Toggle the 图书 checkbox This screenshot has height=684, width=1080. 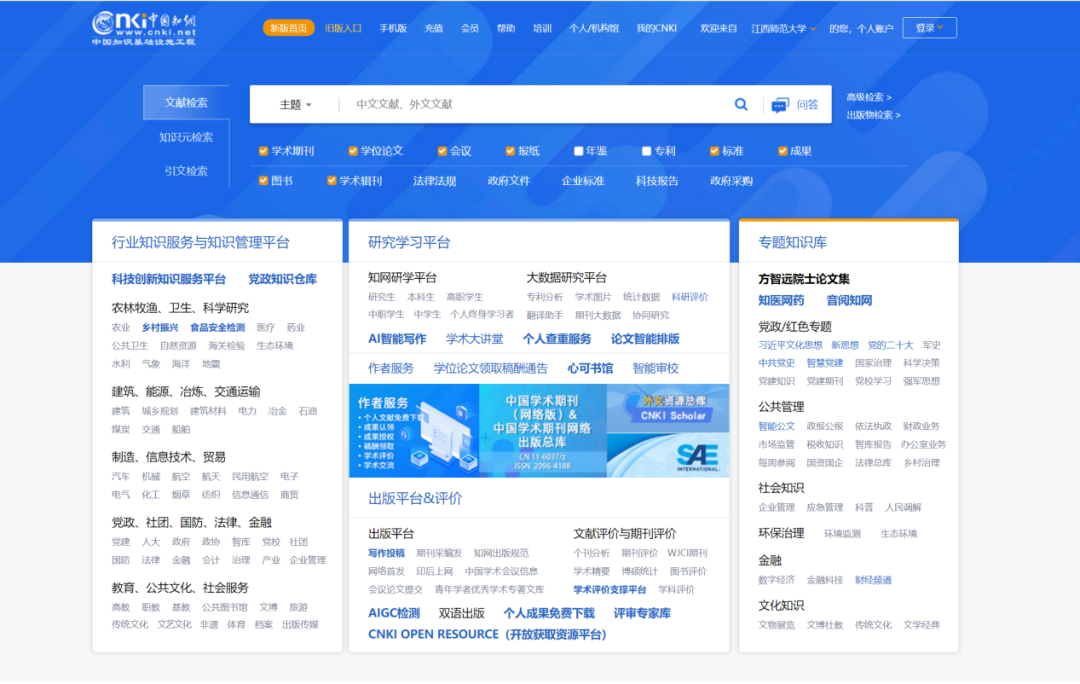pos(263,180)
